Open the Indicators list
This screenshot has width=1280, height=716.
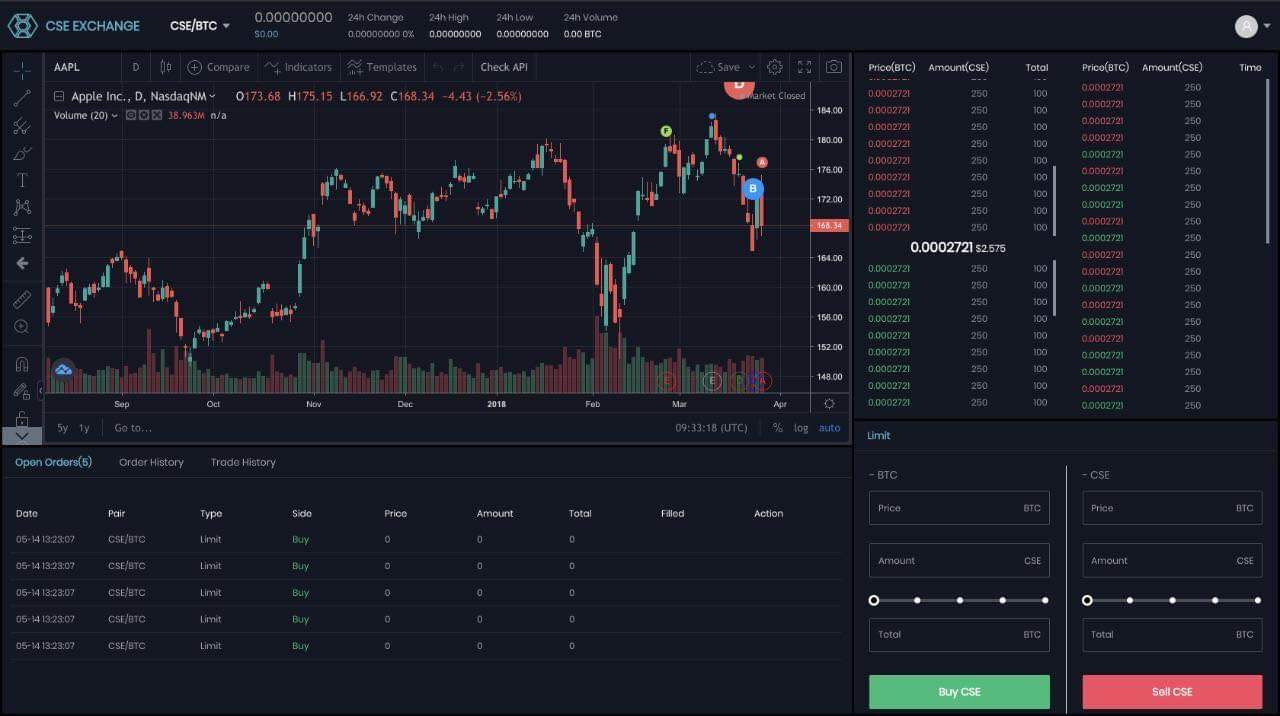click(x=298, y=67)
